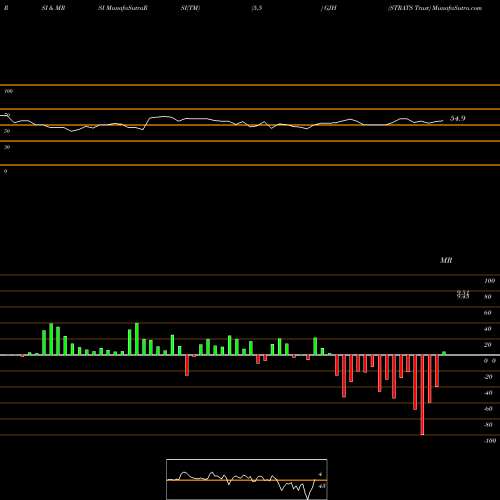This screenshot has width=500, height=500.
Task: Click the 48 value inside the mini chart
Action: tap(322, 486)
